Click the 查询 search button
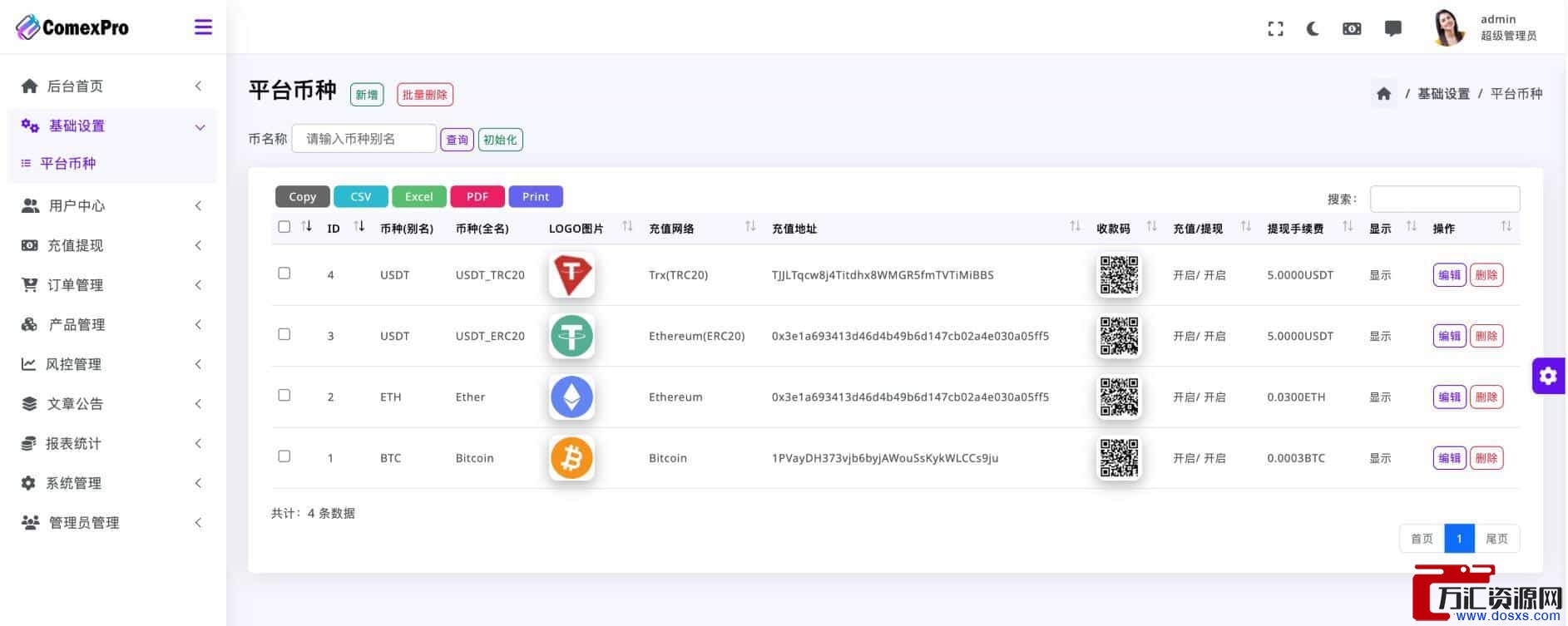 pos(457,140)
